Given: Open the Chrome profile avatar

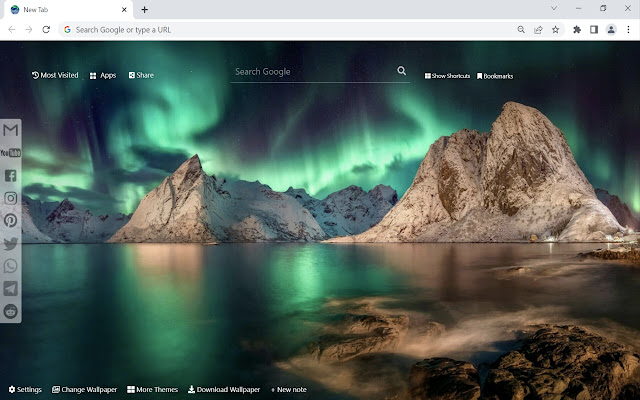Looking at the screenshot, I should (x=611, y=29).
